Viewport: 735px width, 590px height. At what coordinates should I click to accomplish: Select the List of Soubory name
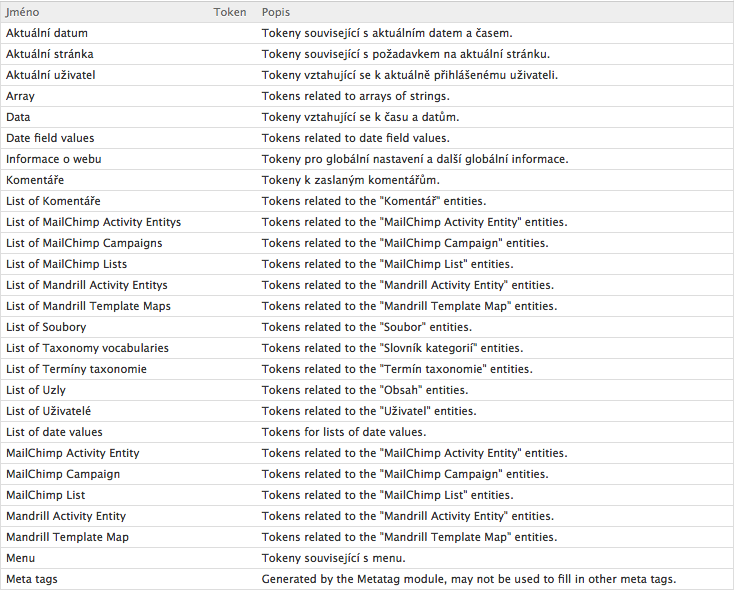coord(46,327)
